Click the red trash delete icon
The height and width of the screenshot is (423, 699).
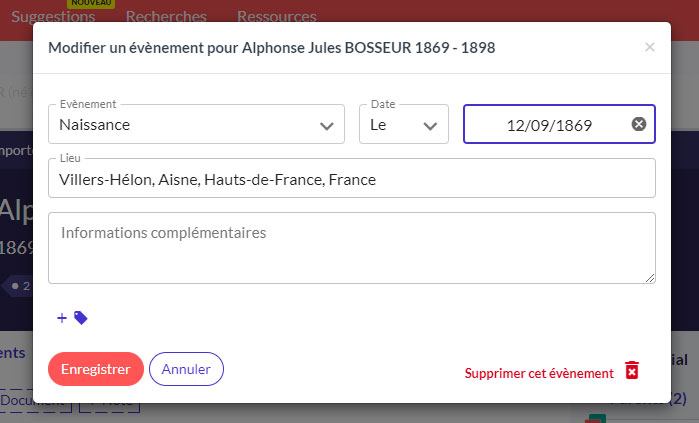(631, 370)
